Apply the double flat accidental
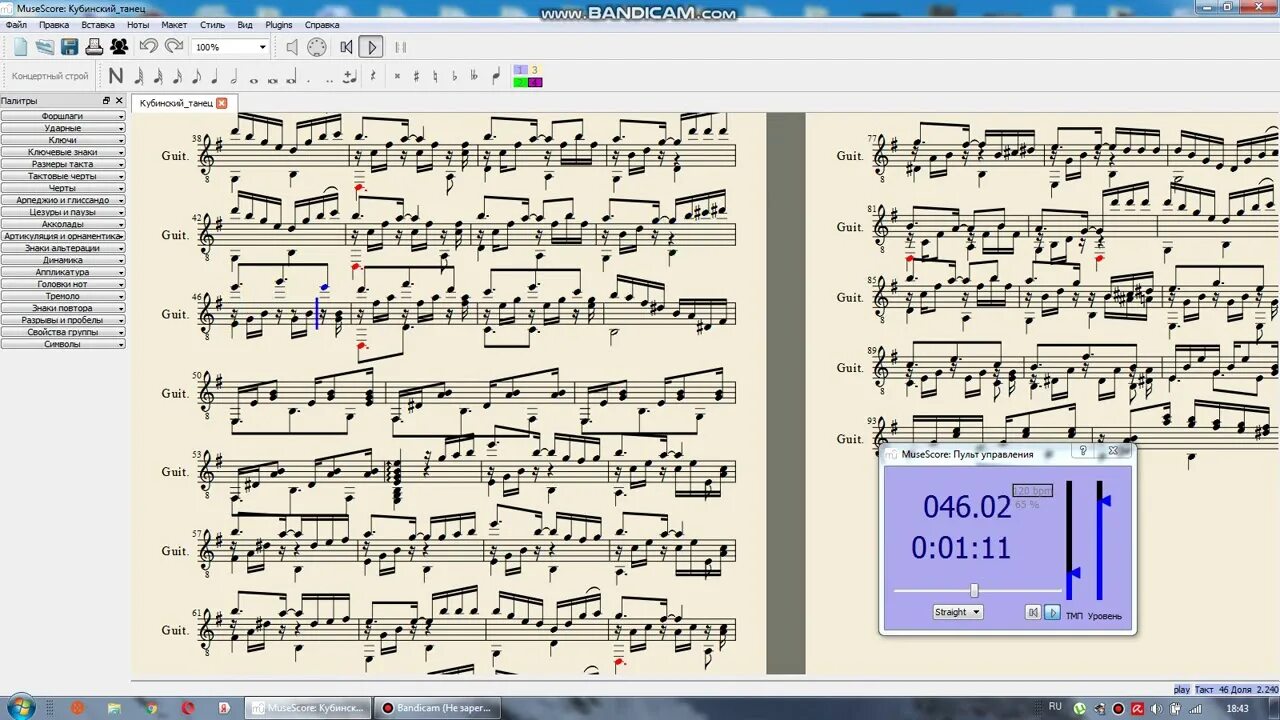Screen dimensions: 1280x720 [x=474, y=76]
